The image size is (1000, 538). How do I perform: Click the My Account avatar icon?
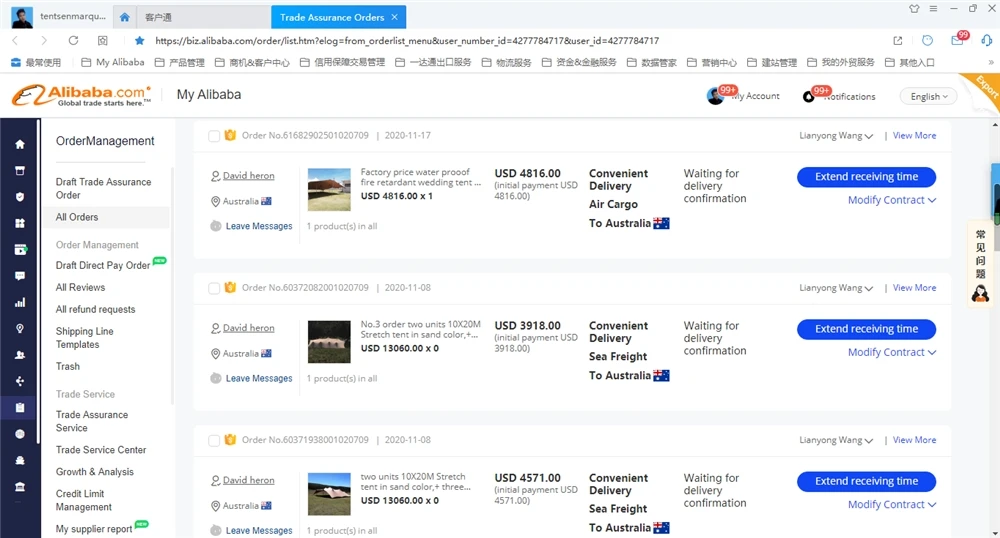tap(715, 96)
